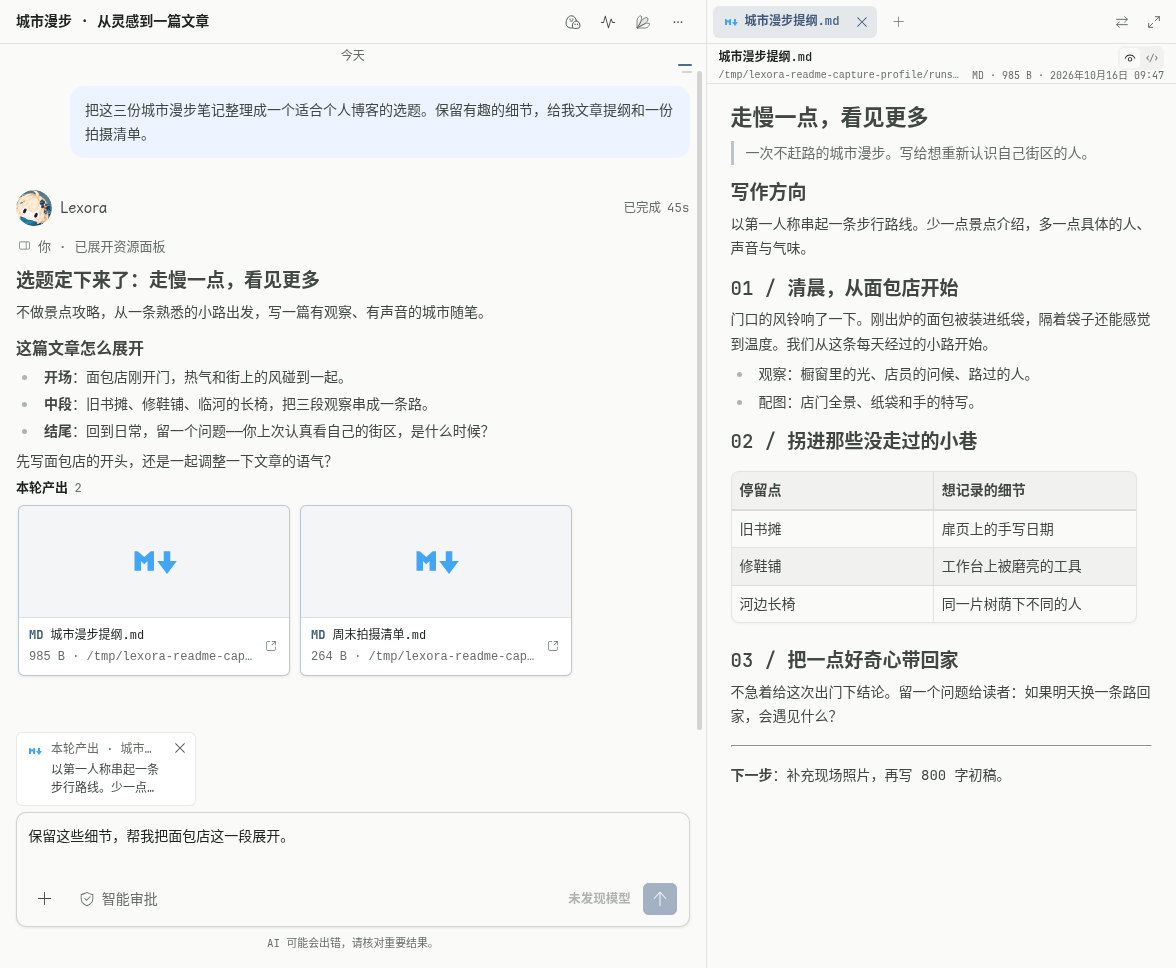The image size is (1176, 968).
Task: Click the conversation outline marker lines
Action: (x=685, y=67)
